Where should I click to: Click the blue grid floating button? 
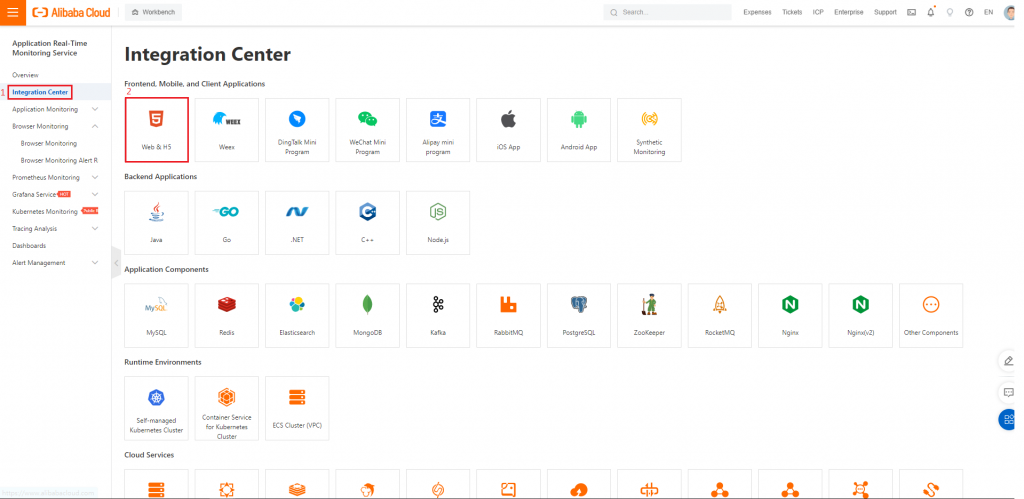coord(1009,419)
